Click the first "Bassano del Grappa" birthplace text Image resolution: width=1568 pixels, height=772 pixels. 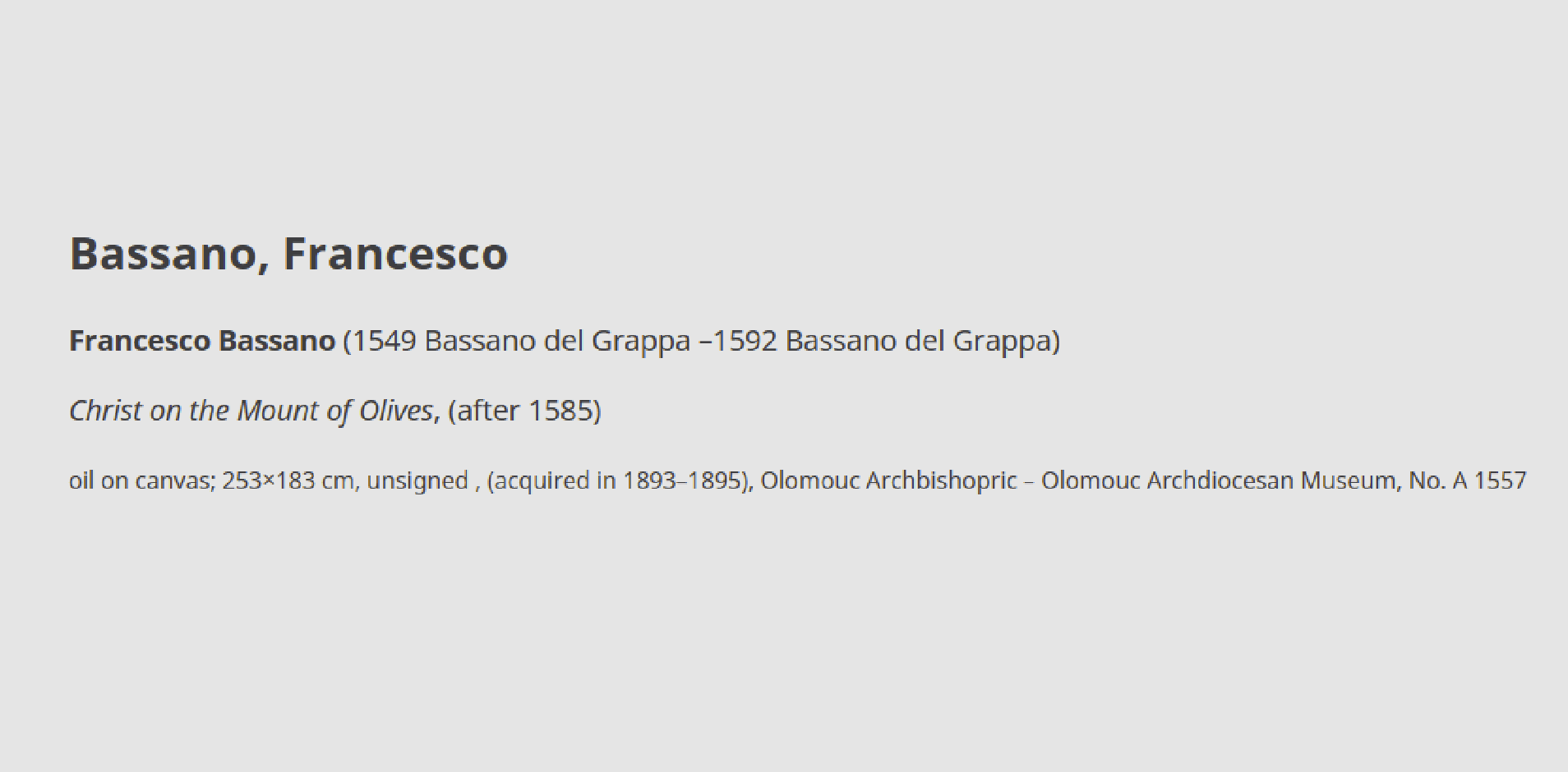click(557, 341)
